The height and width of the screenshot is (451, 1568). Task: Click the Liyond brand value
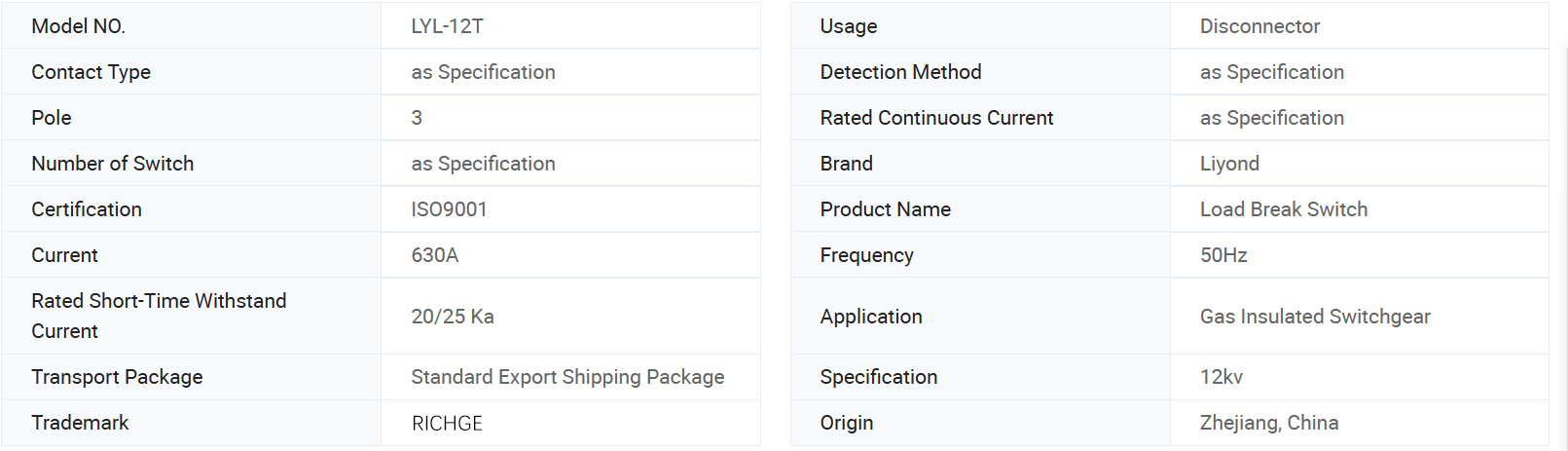(1229, 164)
